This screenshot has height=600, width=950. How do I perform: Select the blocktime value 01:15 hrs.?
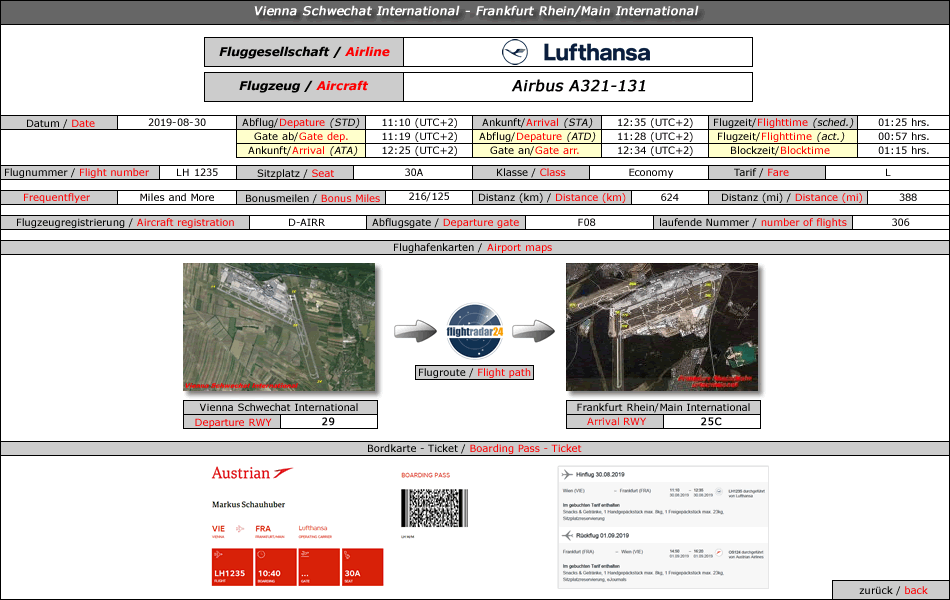(x=903, y=150)
